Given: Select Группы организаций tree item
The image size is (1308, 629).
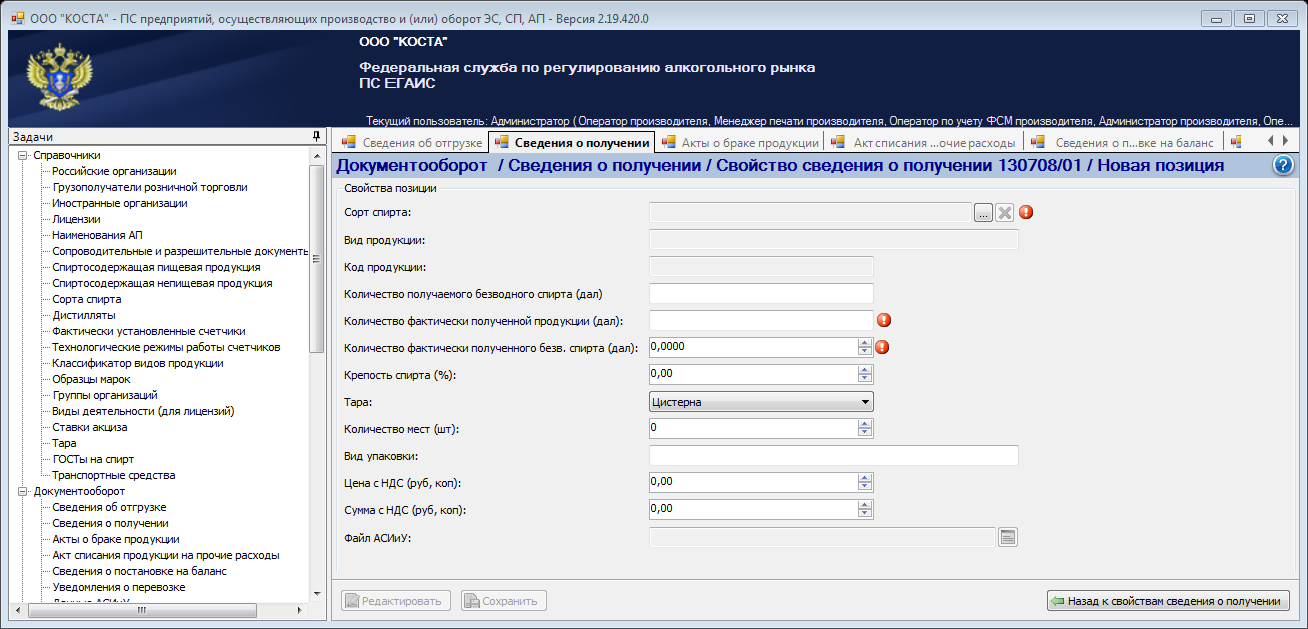Looking at the screenshot, I should [x=105, y=395].
